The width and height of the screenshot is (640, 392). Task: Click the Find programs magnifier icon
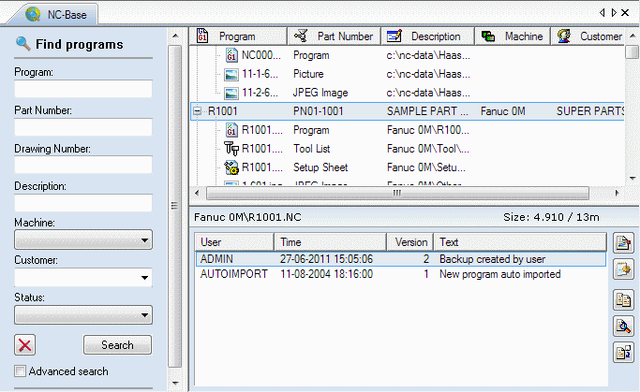tap(23, 44)
